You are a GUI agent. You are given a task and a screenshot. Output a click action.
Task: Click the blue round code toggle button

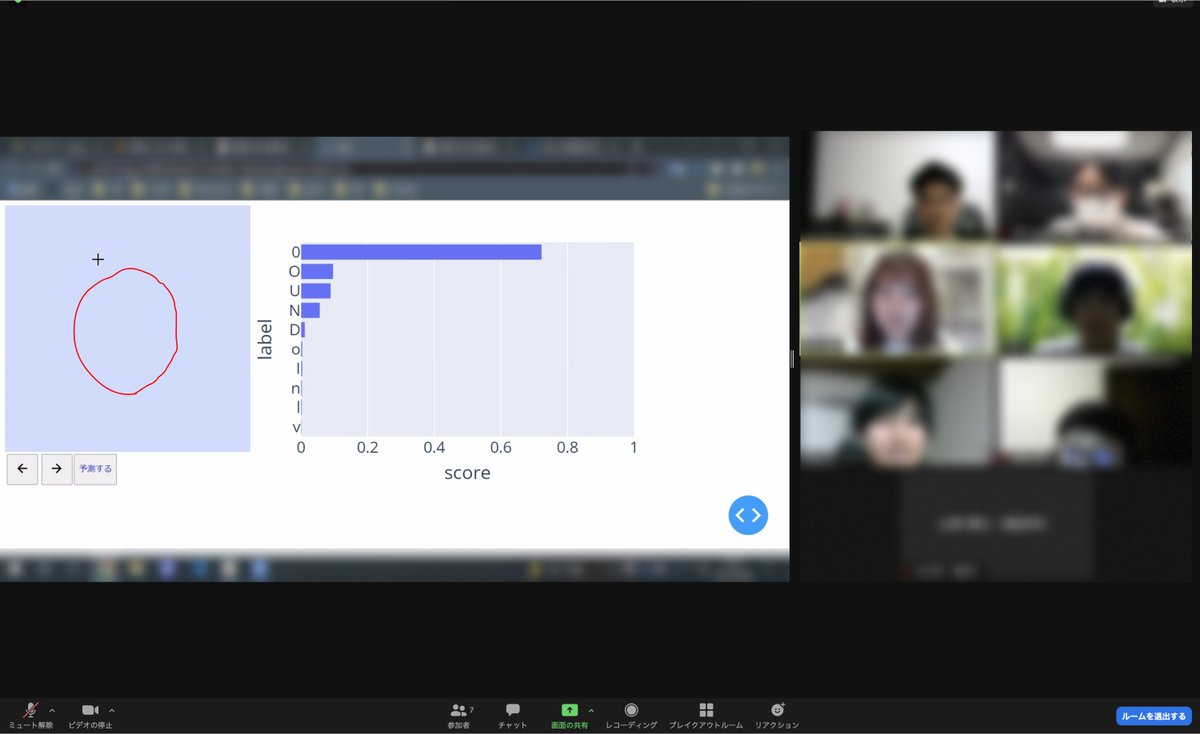[748, 515]
